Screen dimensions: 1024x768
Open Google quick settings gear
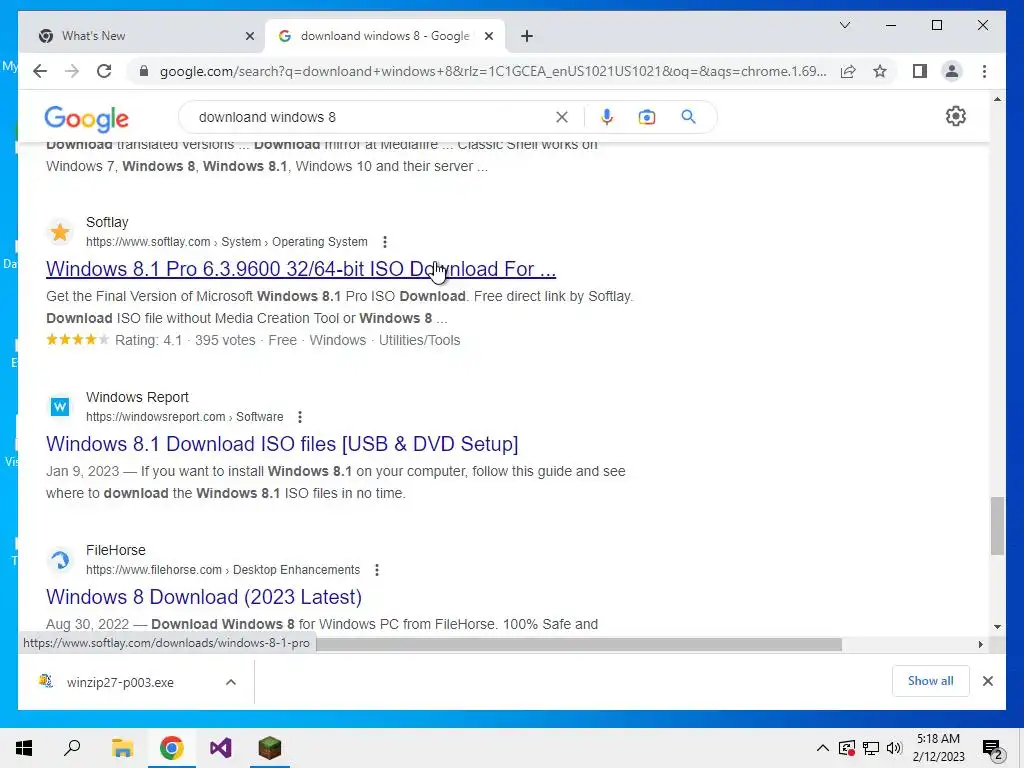click(x=955, y=116)
